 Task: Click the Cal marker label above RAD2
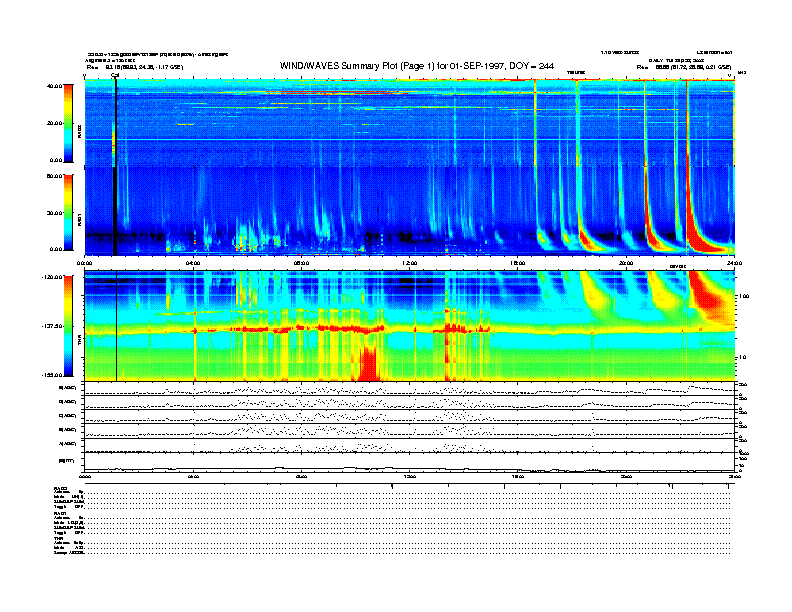115,75
